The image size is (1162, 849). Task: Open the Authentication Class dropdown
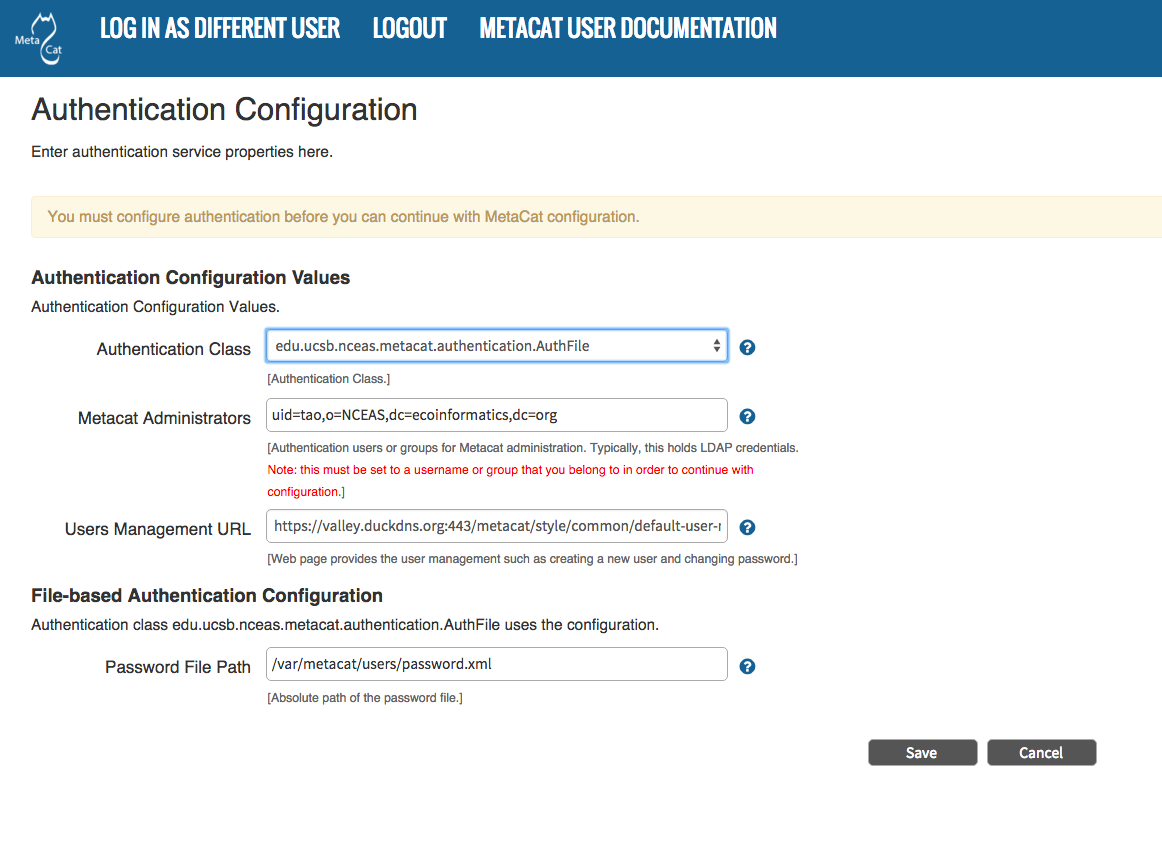coord(496,346)
